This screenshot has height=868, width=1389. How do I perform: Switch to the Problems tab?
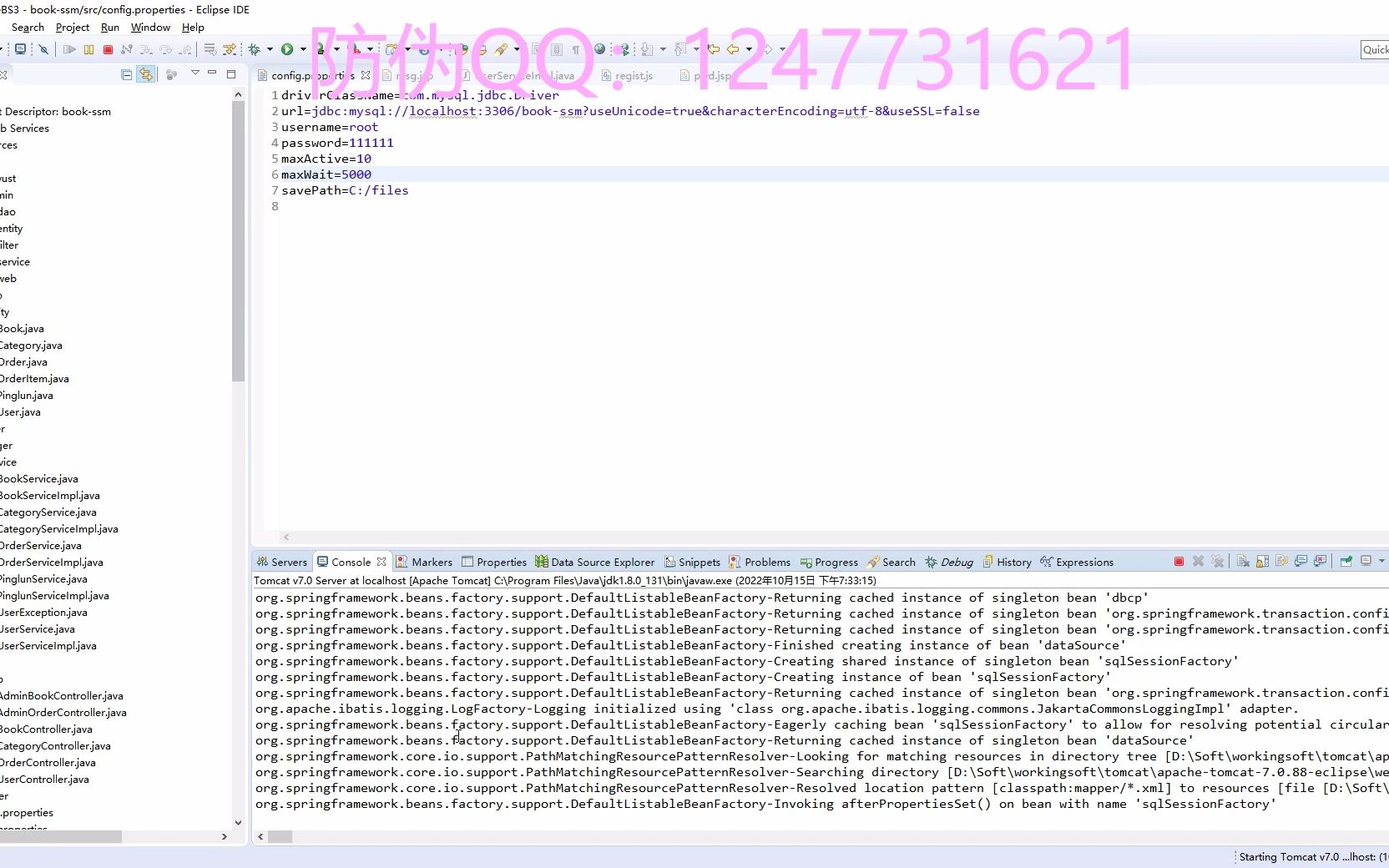click(x=760, y=562)
